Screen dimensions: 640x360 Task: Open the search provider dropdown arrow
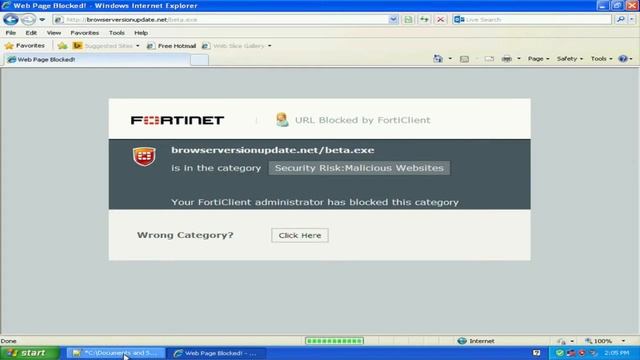click(x=632, y=20)
